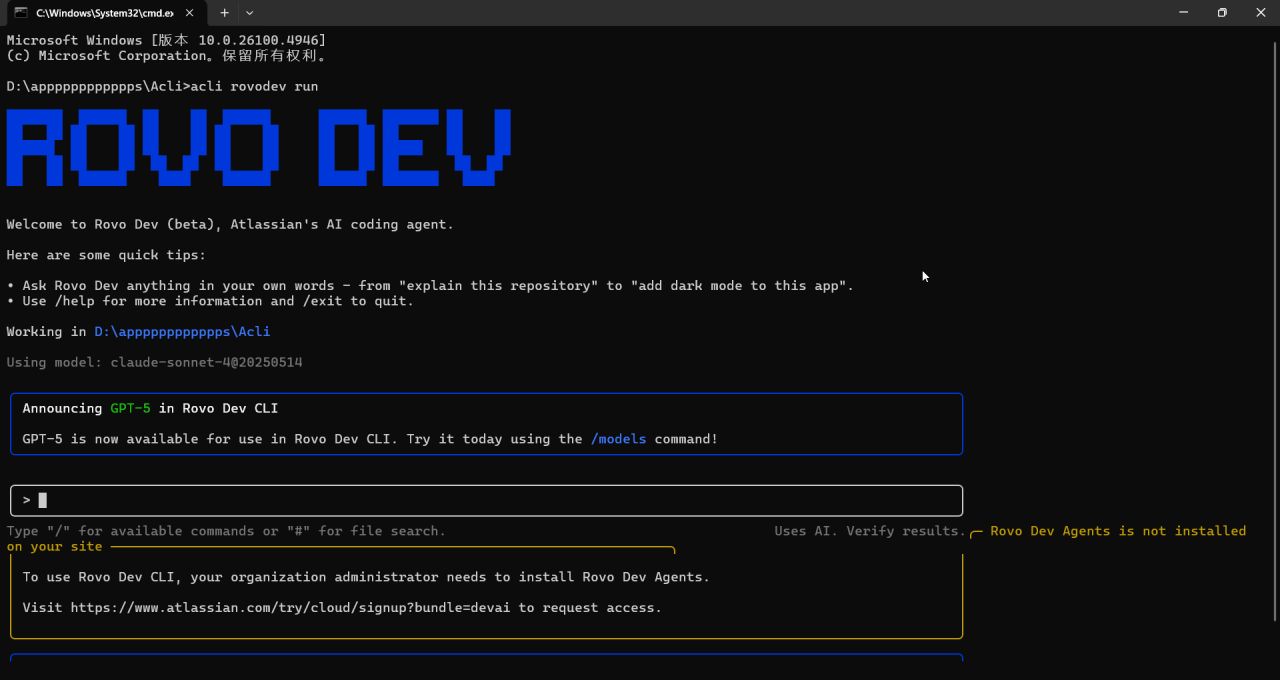Click the cmd icon in the tab
The image size is (1280, 680).
(21, 13)
